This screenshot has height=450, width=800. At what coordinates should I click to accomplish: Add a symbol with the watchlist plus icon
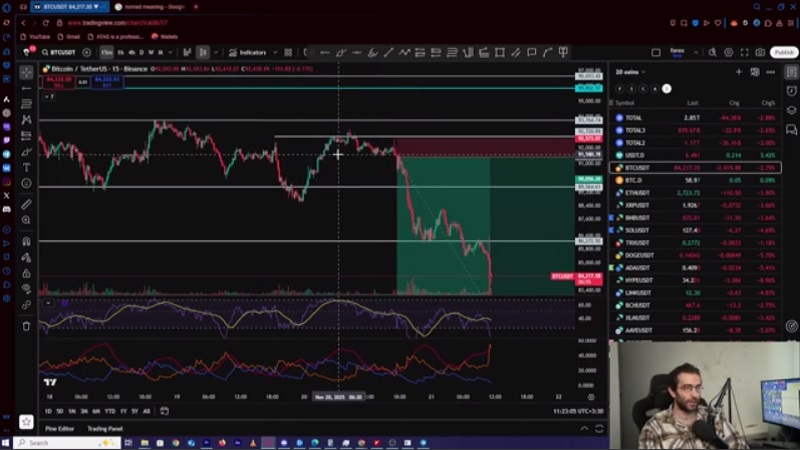pyautogui.click(x=739, y=72)
